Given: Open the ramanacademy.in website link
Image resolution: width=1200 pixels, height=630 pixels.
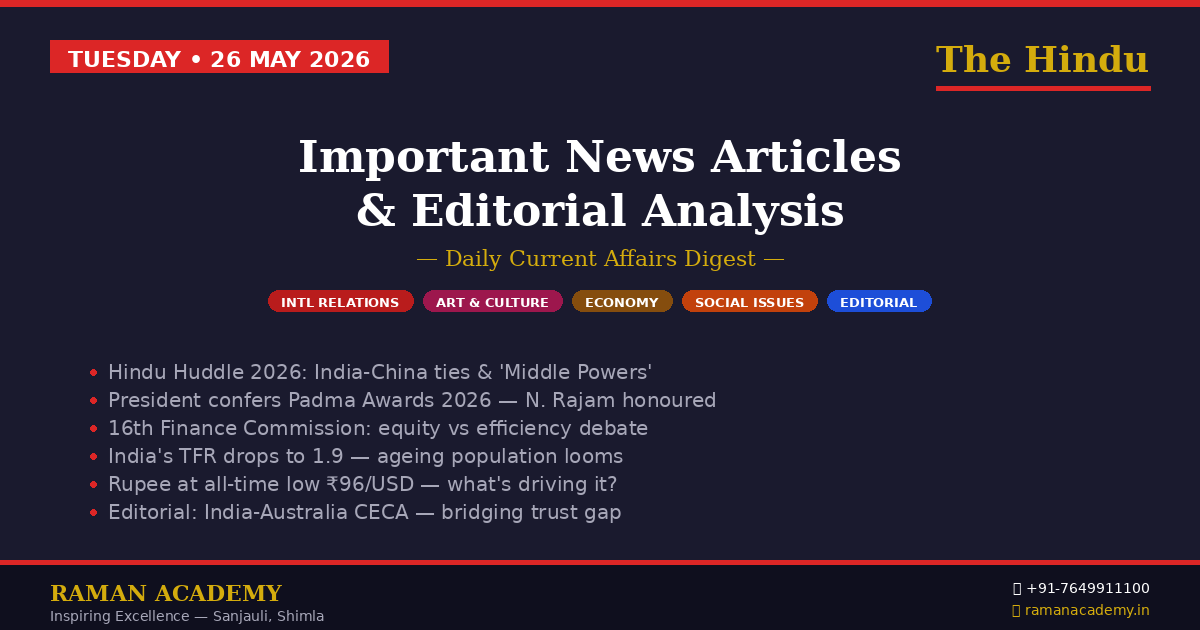Looking at the screenshot, I should point(1088,610).
